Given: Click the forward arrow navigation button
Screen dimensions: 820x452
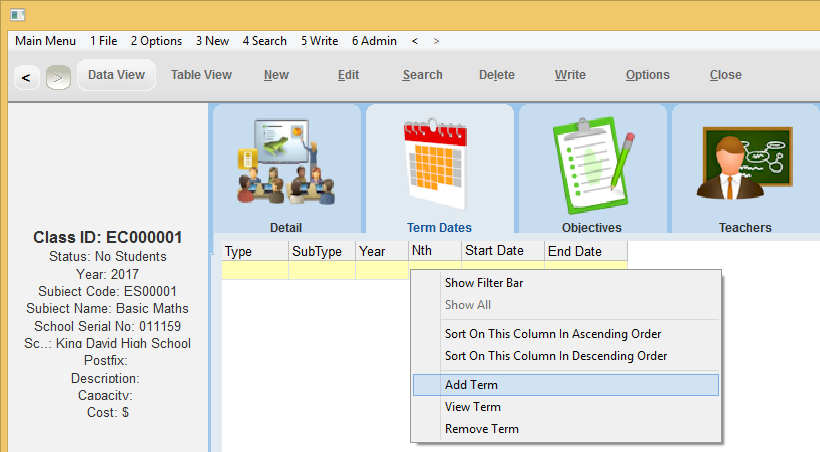Looking at the screenshot, I should tap(58, 76).
